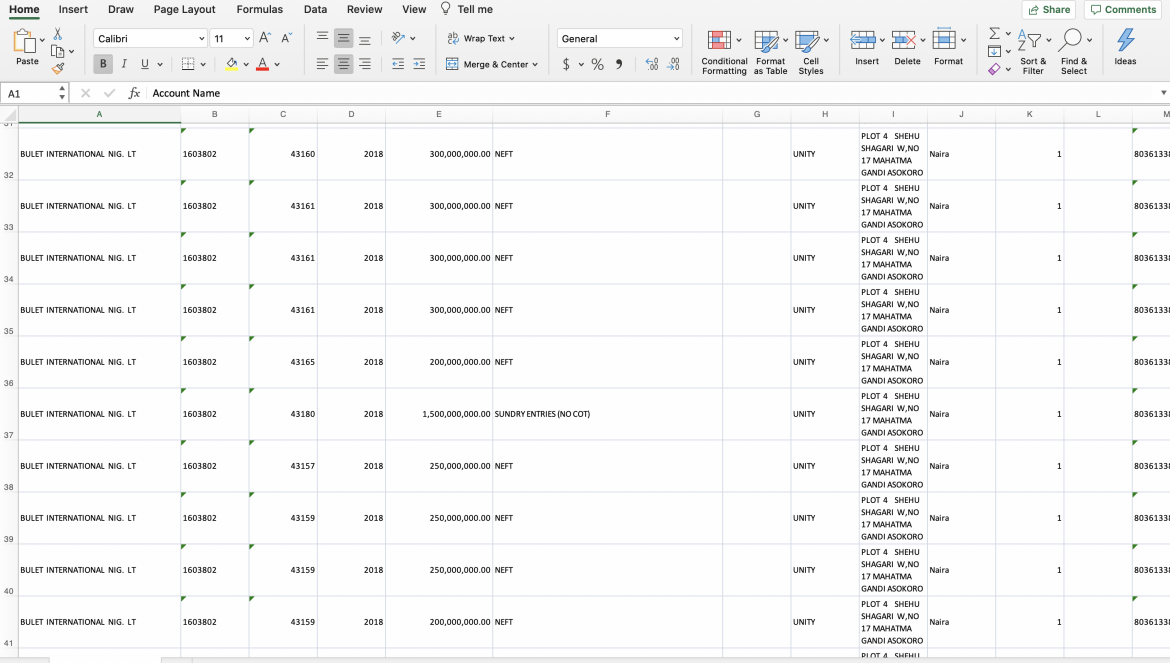The image size is (1170, 663).
Task: Increase font size with the larger A icon
Action: tap(265, 38)
